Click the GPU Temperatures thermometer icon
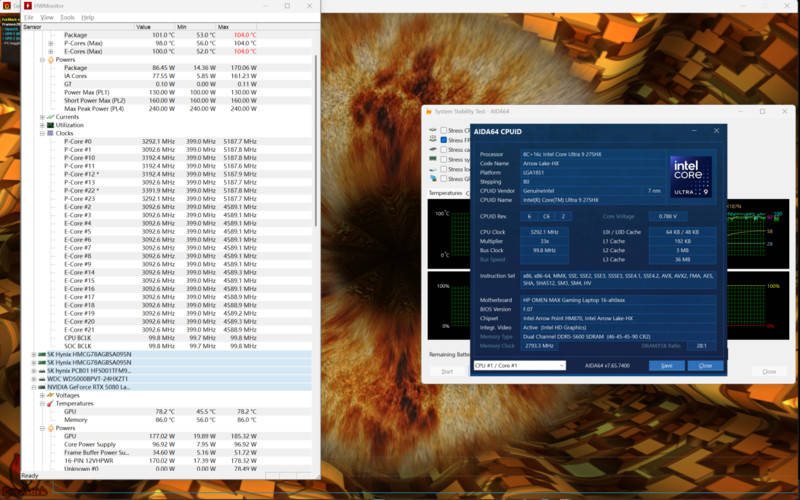The image size is (800, 500). (50, 402)
